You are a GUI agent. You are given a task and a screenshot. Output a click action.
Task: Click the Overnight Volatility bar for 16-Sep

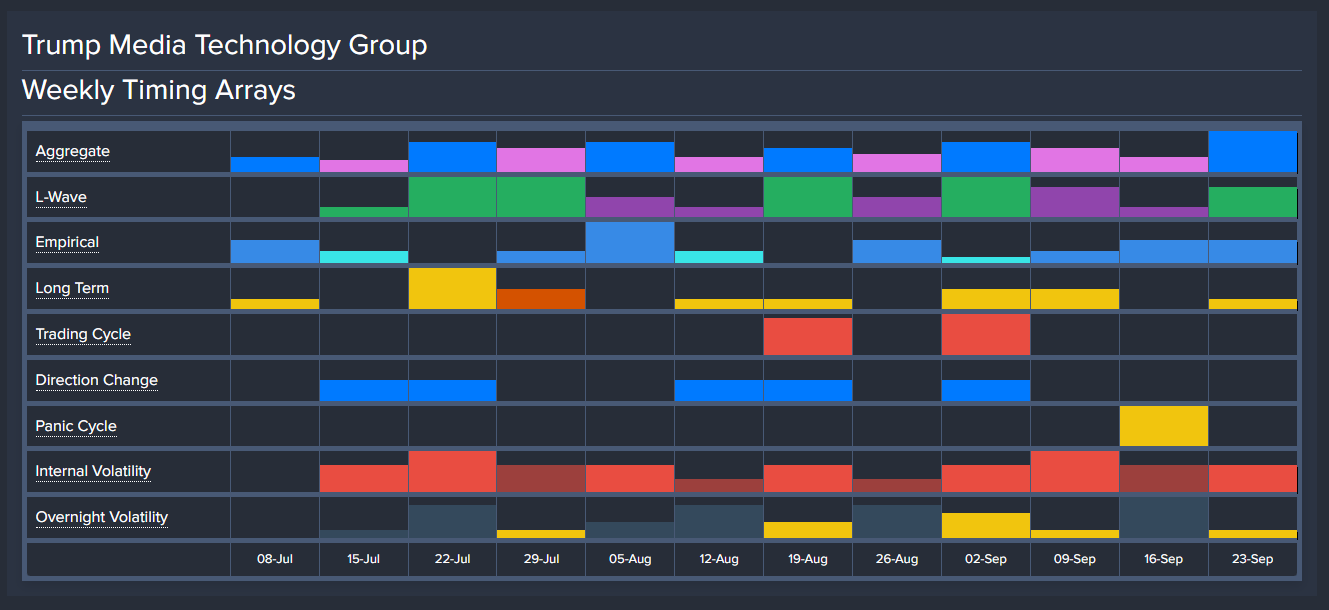[1164, 518]
